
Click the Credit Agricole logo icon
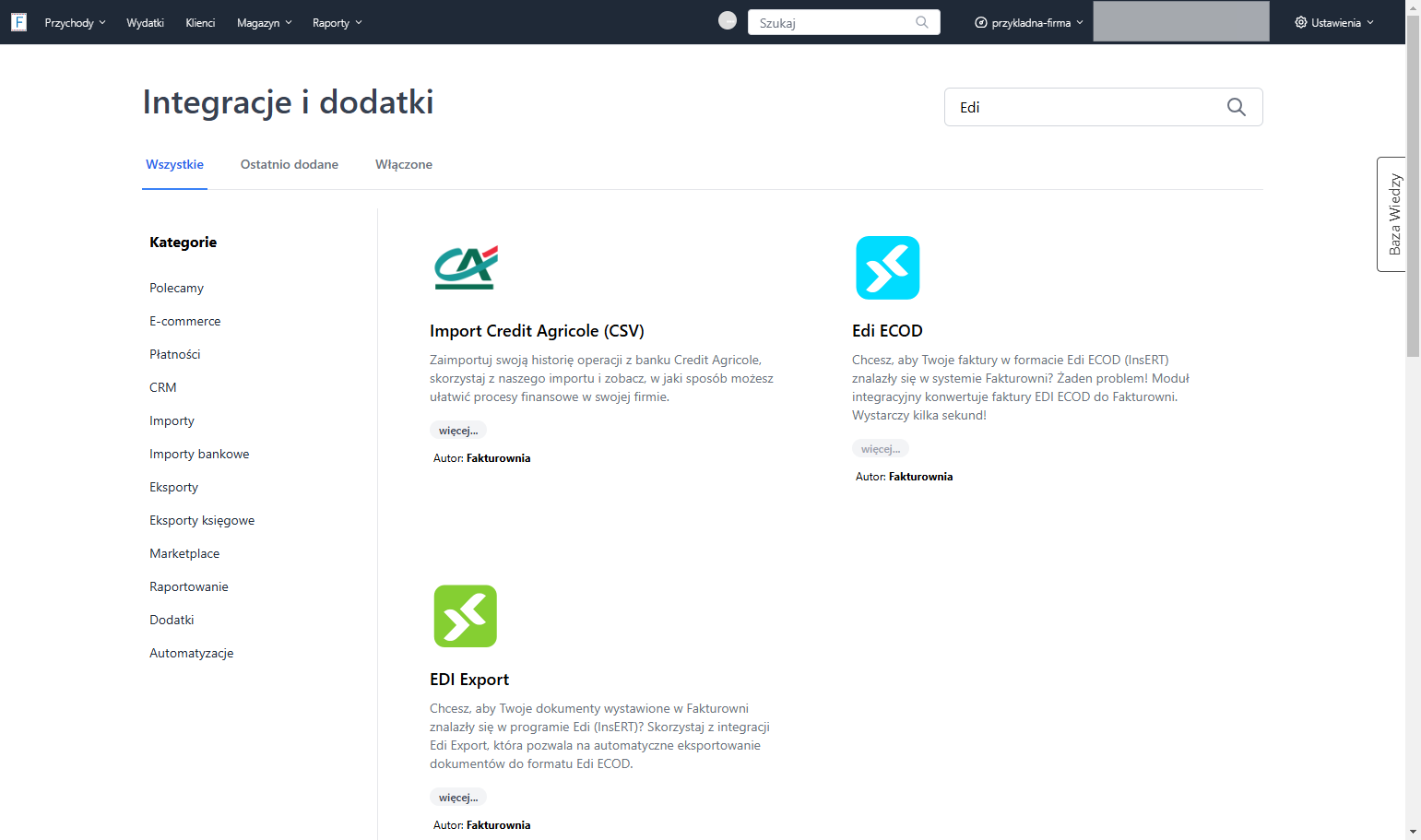click(x=466, y=267)
